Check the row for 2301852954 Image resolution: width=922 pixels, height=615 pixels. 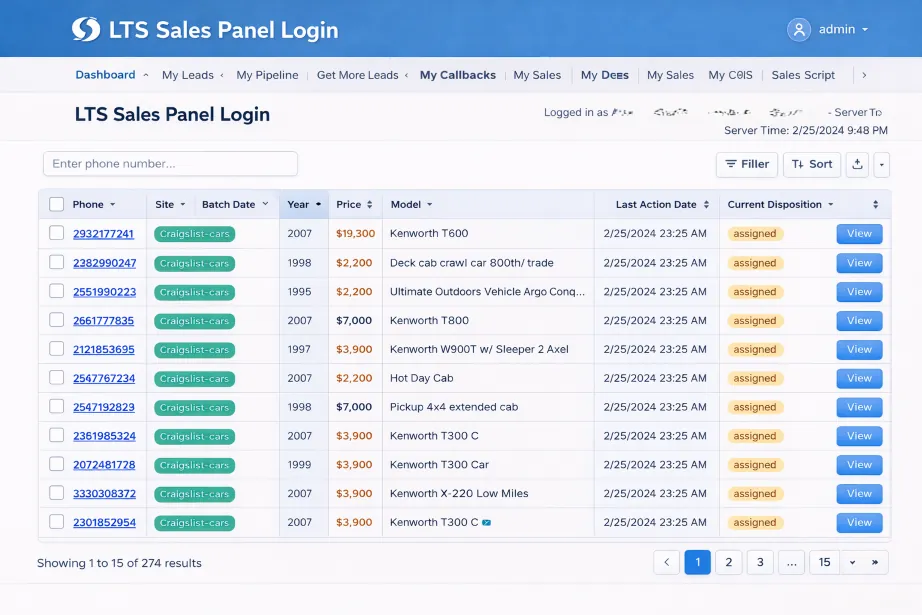56,522
